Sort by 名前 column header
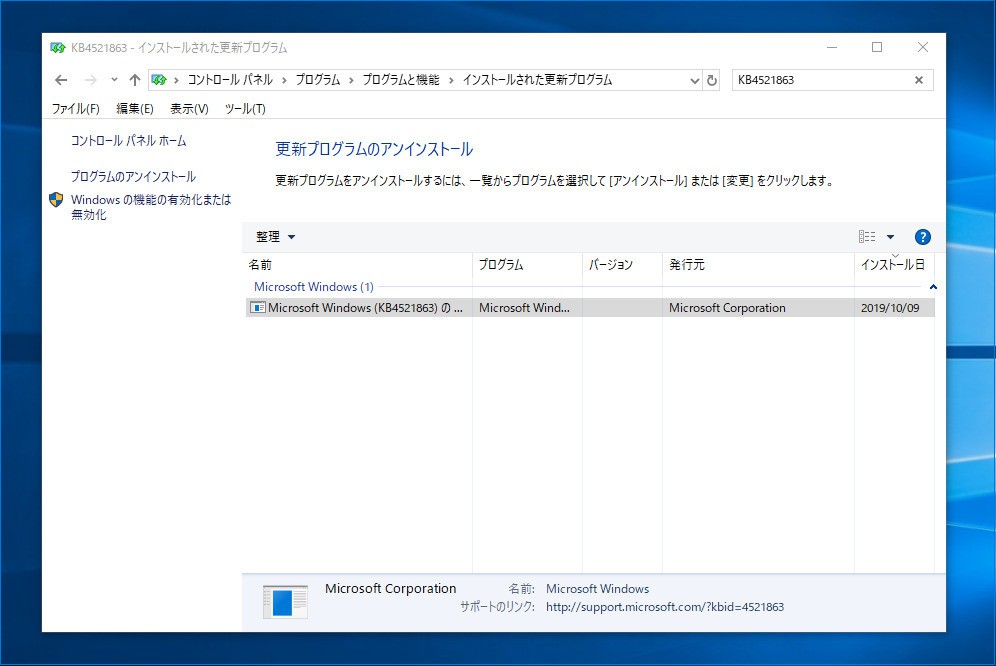The width and height of the screenshot is (996, 666). tap(358, 264)
